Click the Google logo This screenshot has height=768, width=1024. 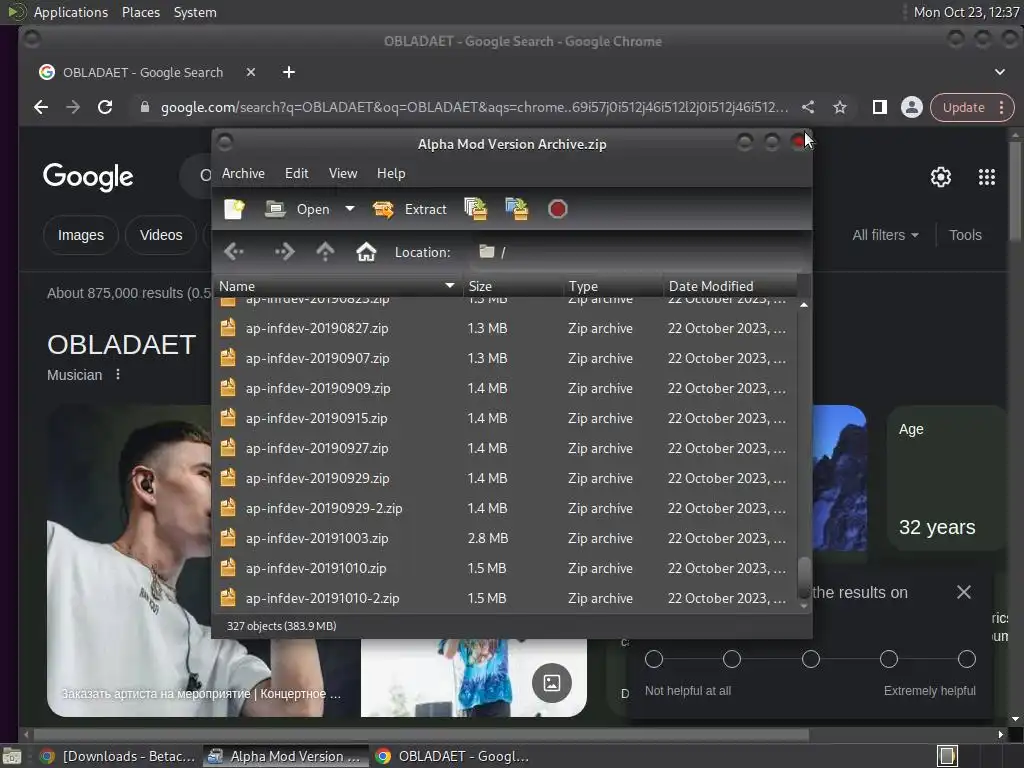click(88, 176)
